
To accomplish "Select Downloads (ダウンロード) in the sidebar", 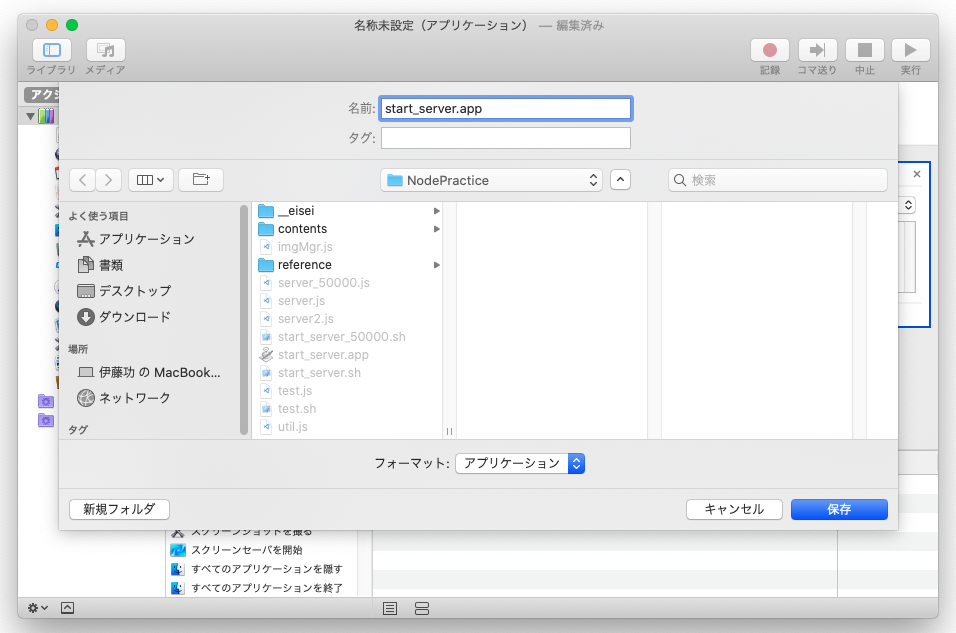I will tap(124, 317).
